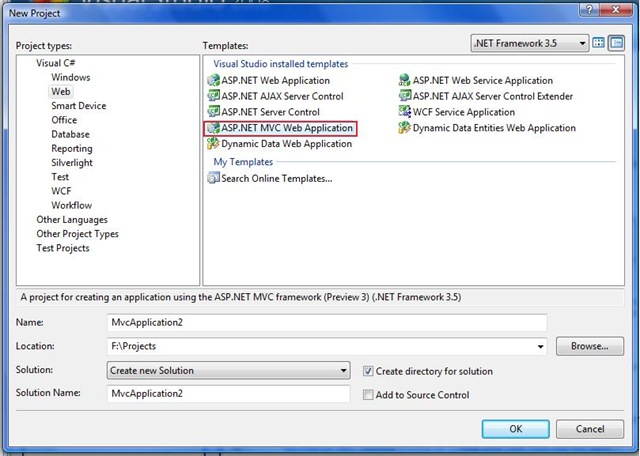Viewport: 640px width, 456px height.
Task: Toggle Create directory for solution checkbox
Action: pyautogui.click(x=368, y=371)
